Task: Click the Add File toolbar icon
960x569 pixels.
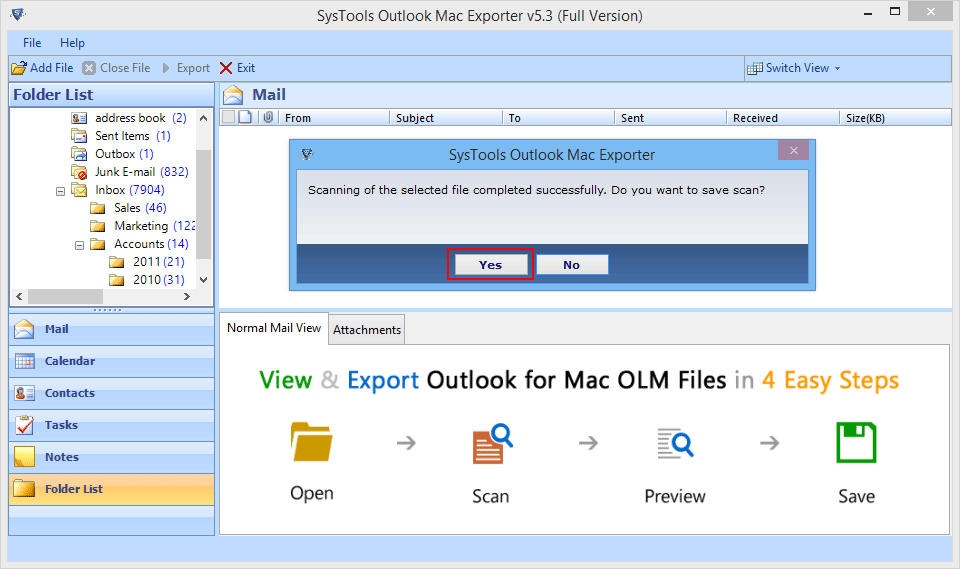Action: 19,68
